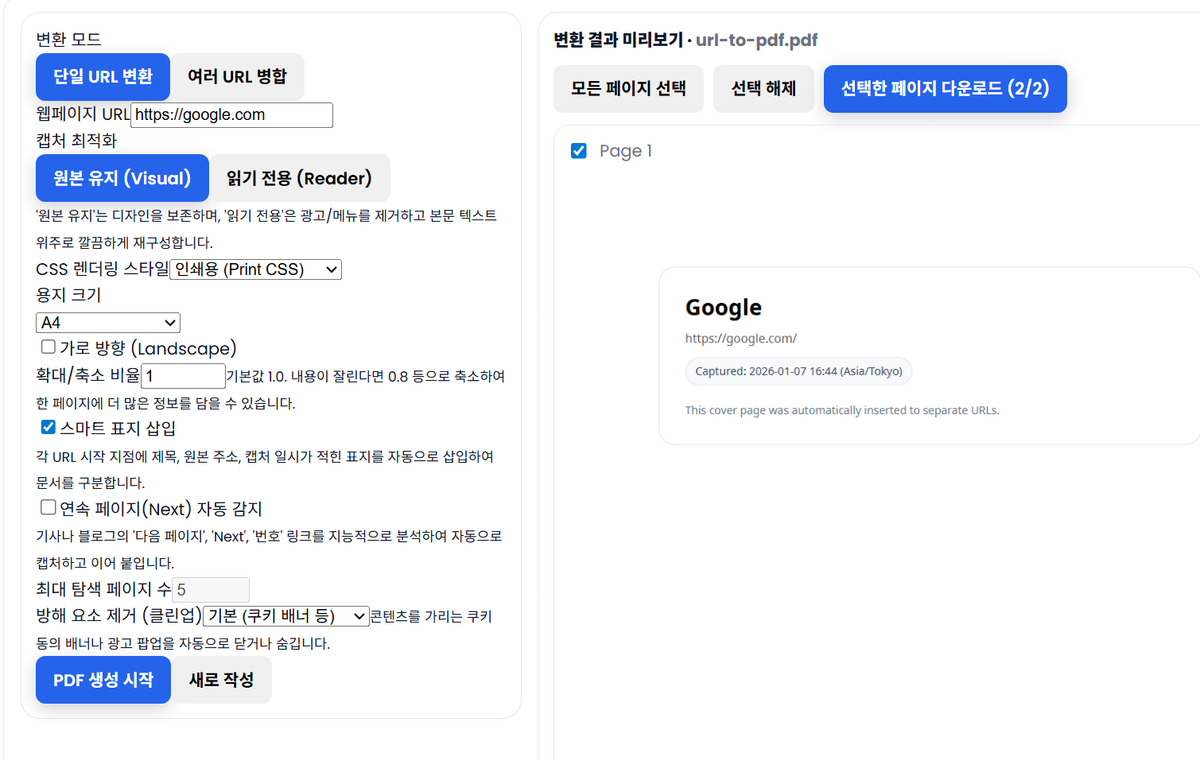This screenshot has width=1200, height=760.
Task: Click the 확대/축소 비율 value field
Action: tap(183, 375)
